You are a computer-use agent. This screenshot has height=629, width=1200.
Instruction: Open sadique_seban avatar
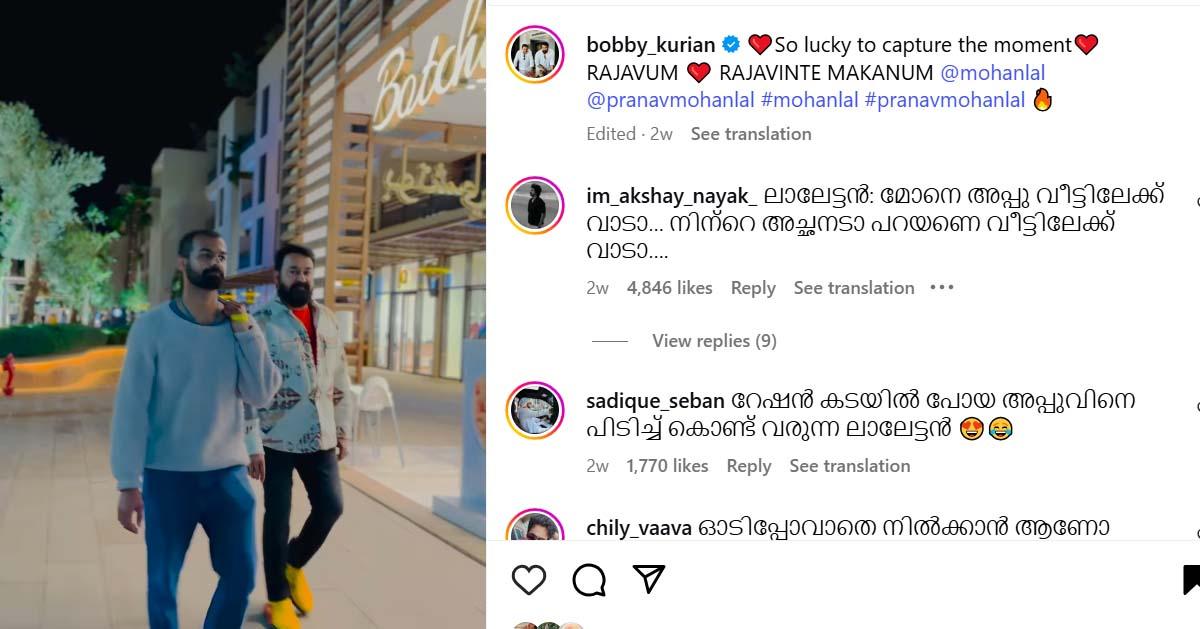pyautogui.click(x=535, y=410)
